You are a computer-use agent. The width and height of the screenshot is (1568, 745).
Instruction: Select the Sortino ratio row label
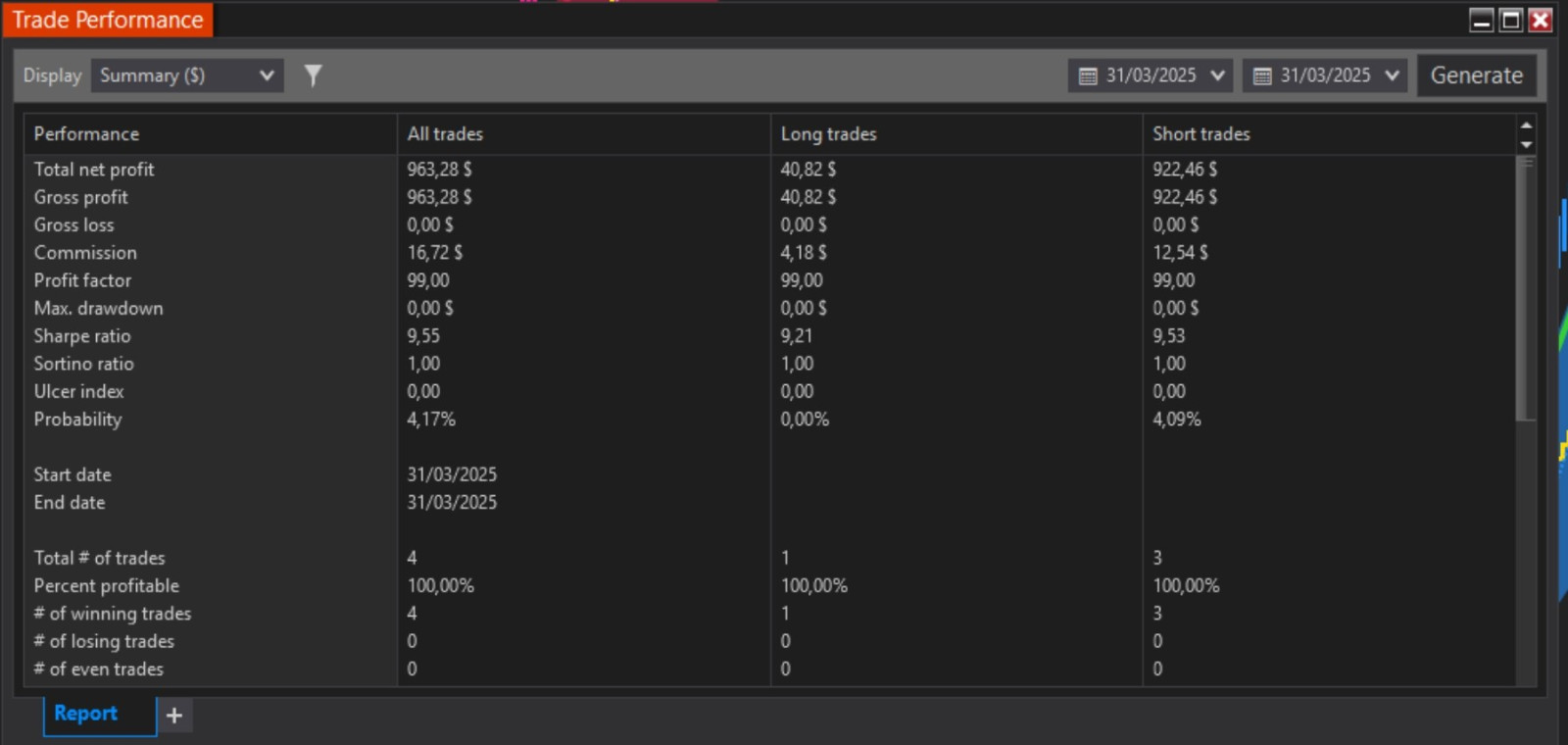coord(83,364)
